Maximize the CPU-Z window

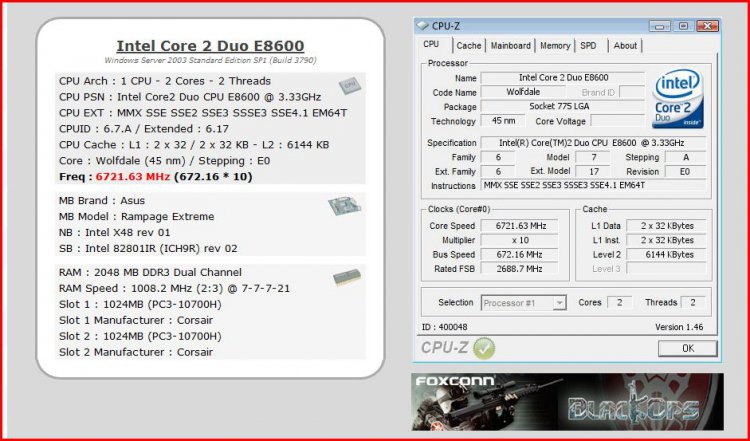click(683, 26)
